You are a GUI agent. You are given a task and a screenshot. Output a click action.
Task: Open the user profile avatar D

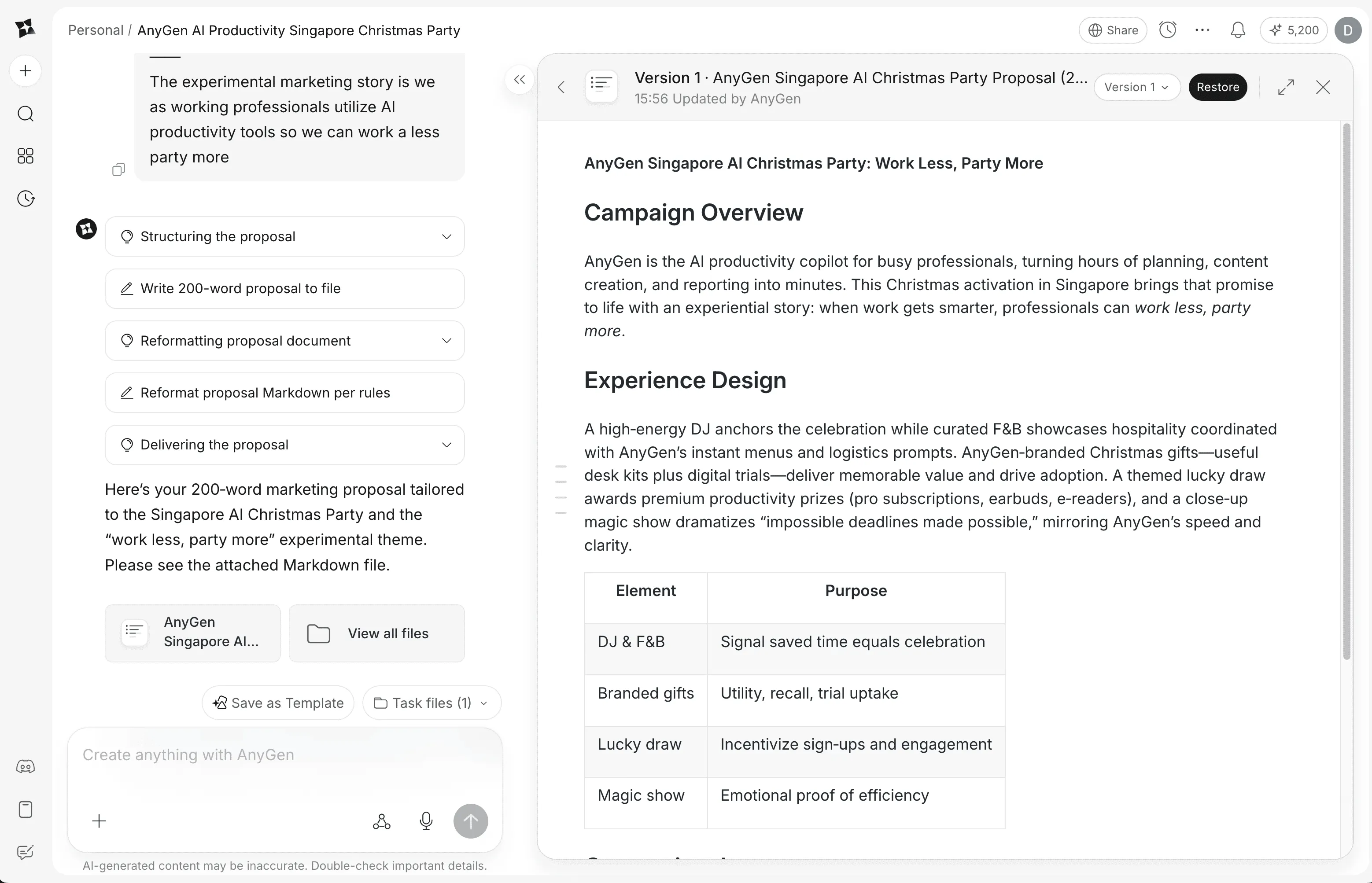1348,30
